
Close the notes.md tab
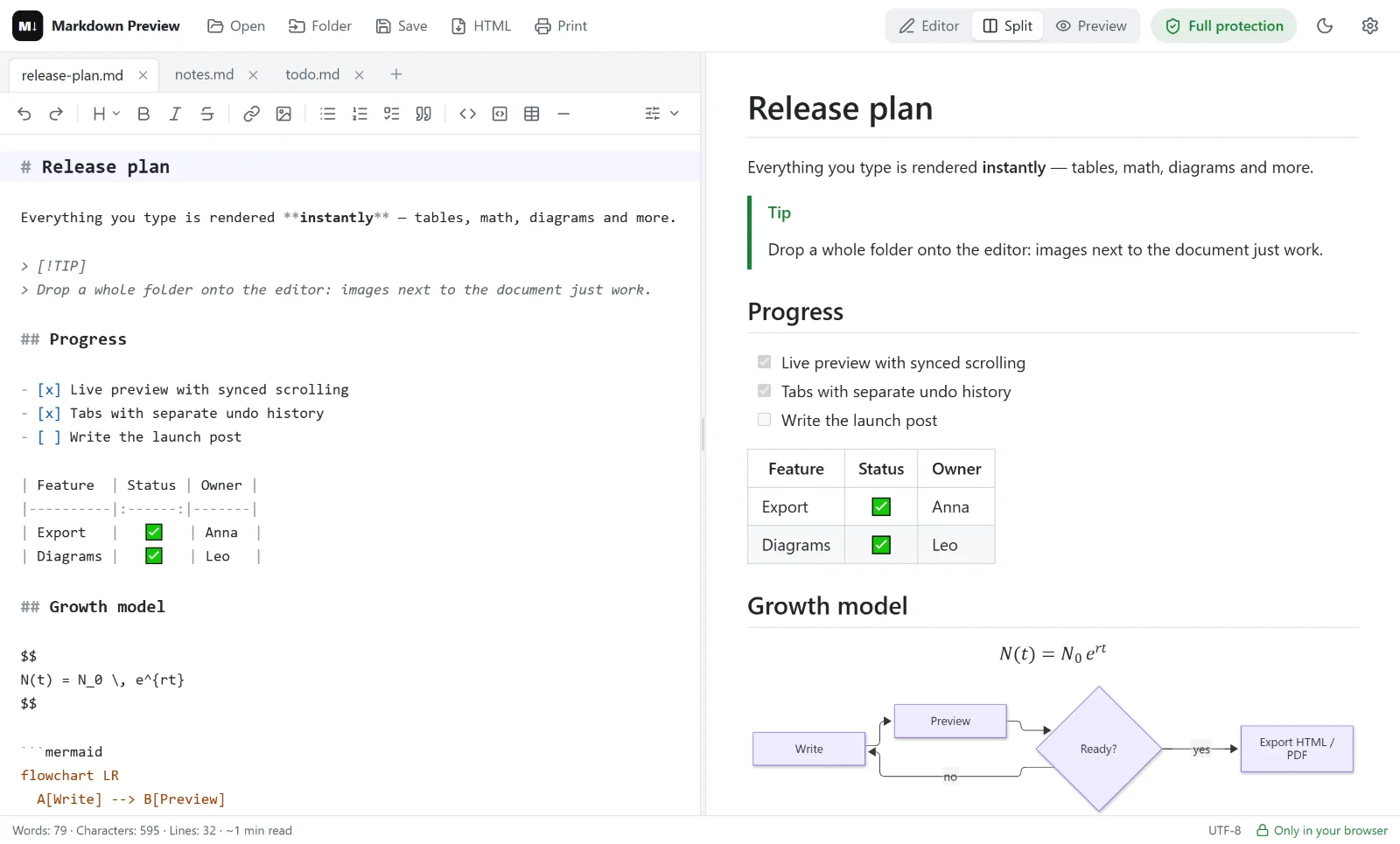(253, 75)
